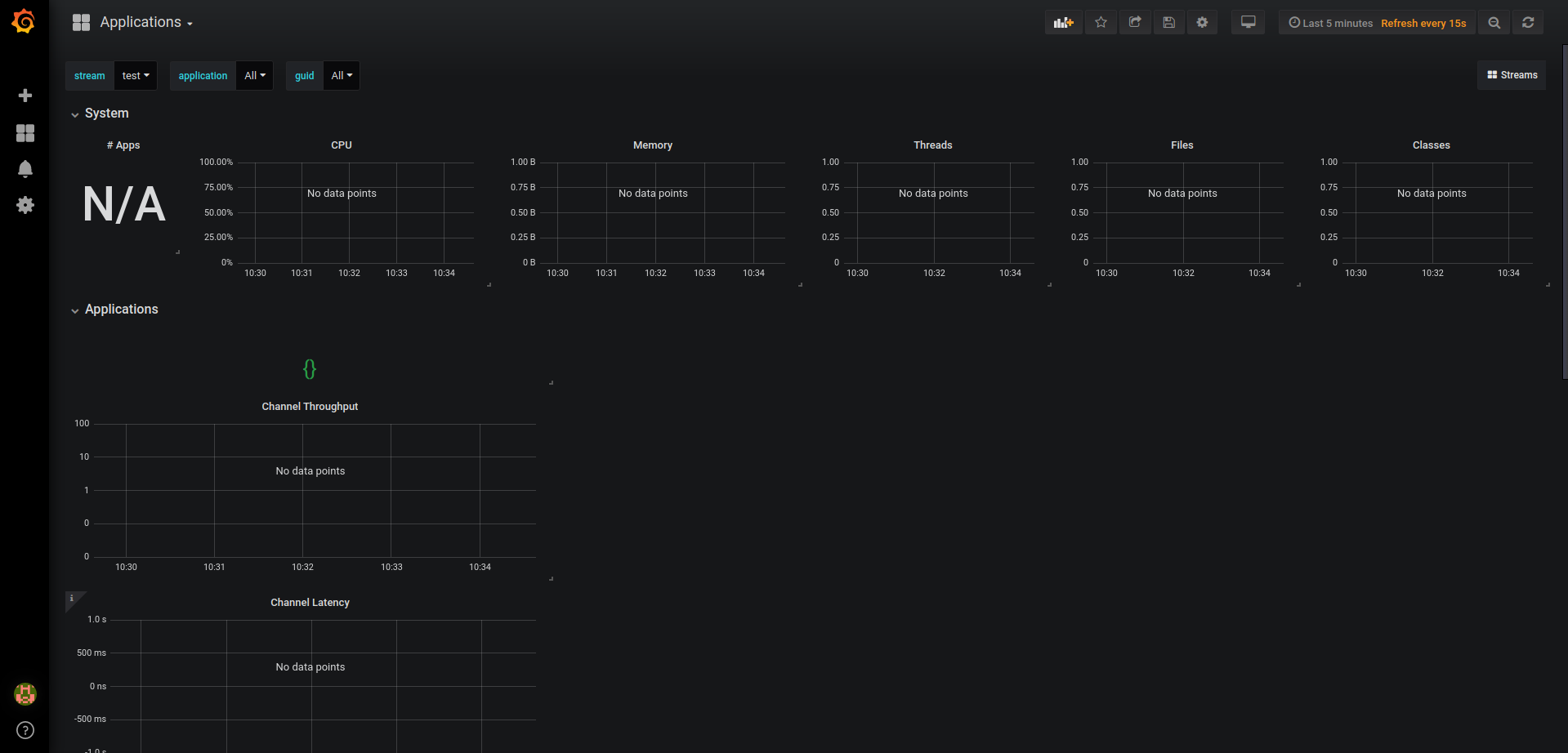Click the guid variable label

tap(305, 75)
